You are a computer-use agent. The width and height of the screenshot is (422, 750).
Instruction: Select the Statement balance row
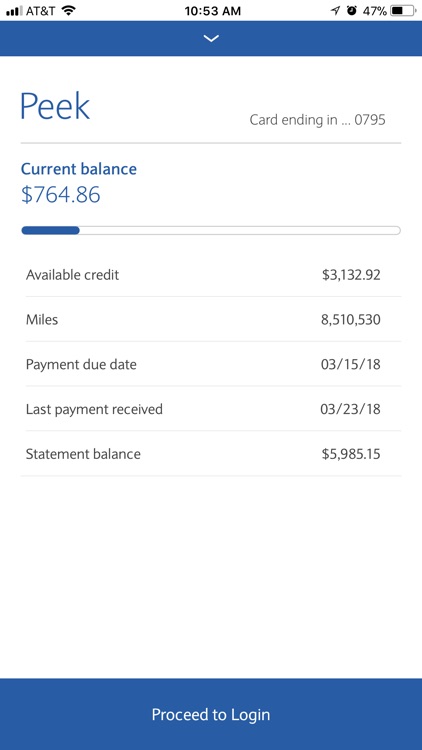(211, 453)
